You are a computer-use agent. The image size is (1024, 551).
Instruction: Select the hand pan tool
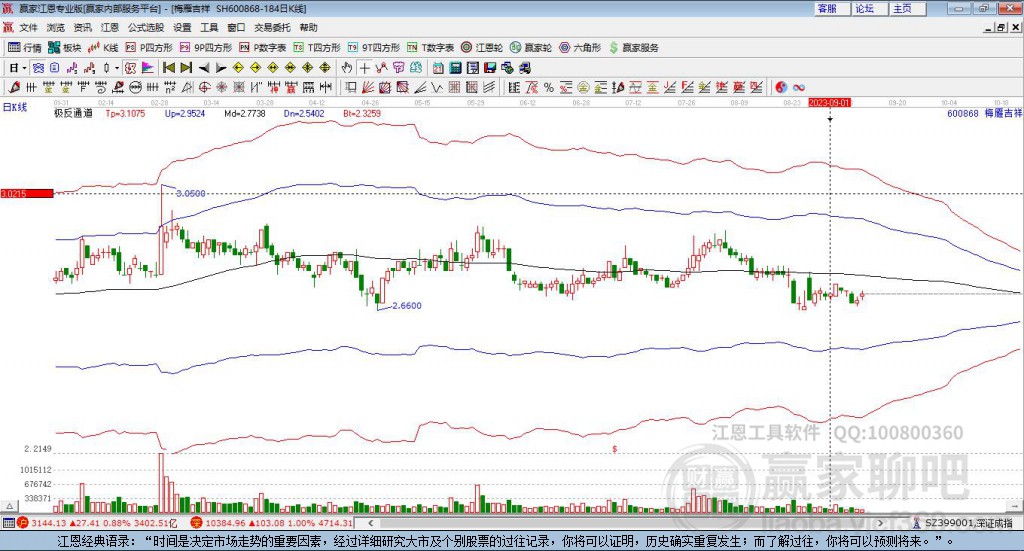347,68
